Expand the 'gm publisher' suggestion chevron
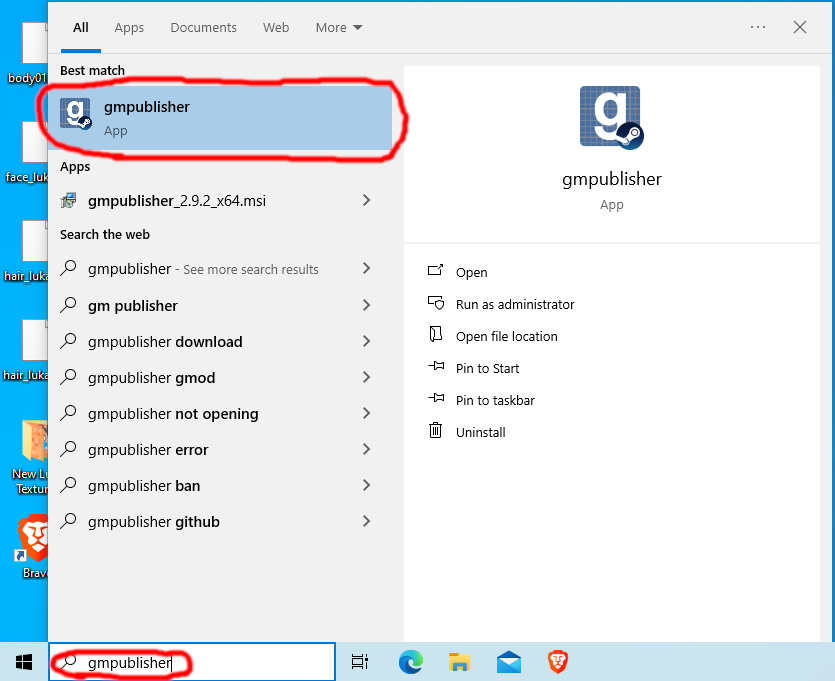Screen dimensions: 835x681 pos(366,305)
